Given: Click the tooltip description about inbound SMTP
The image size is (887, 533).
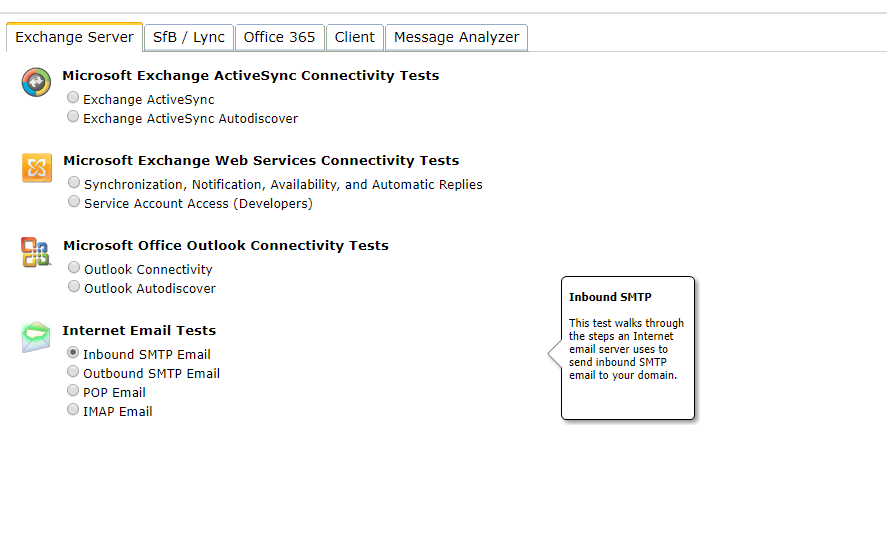Looking at the screenshot, I should pyautogui.click(x=626, y=349).
